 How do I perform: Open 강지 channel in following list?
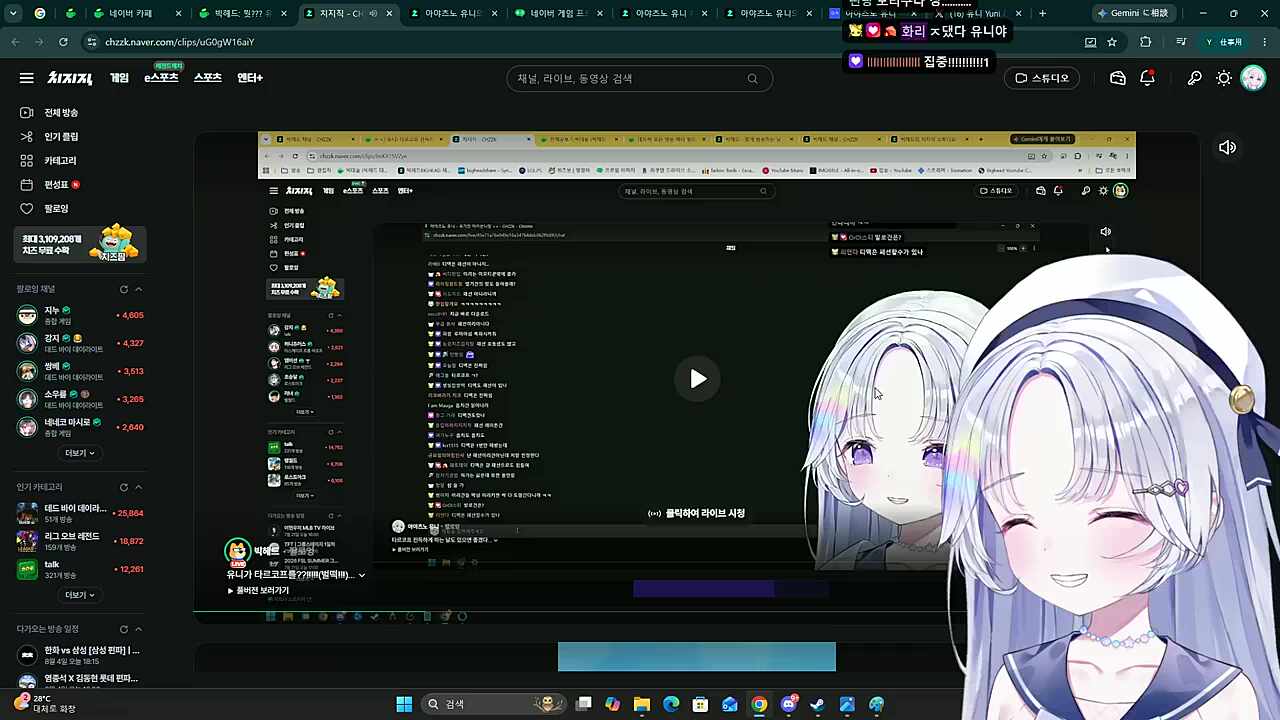(82, 344)
